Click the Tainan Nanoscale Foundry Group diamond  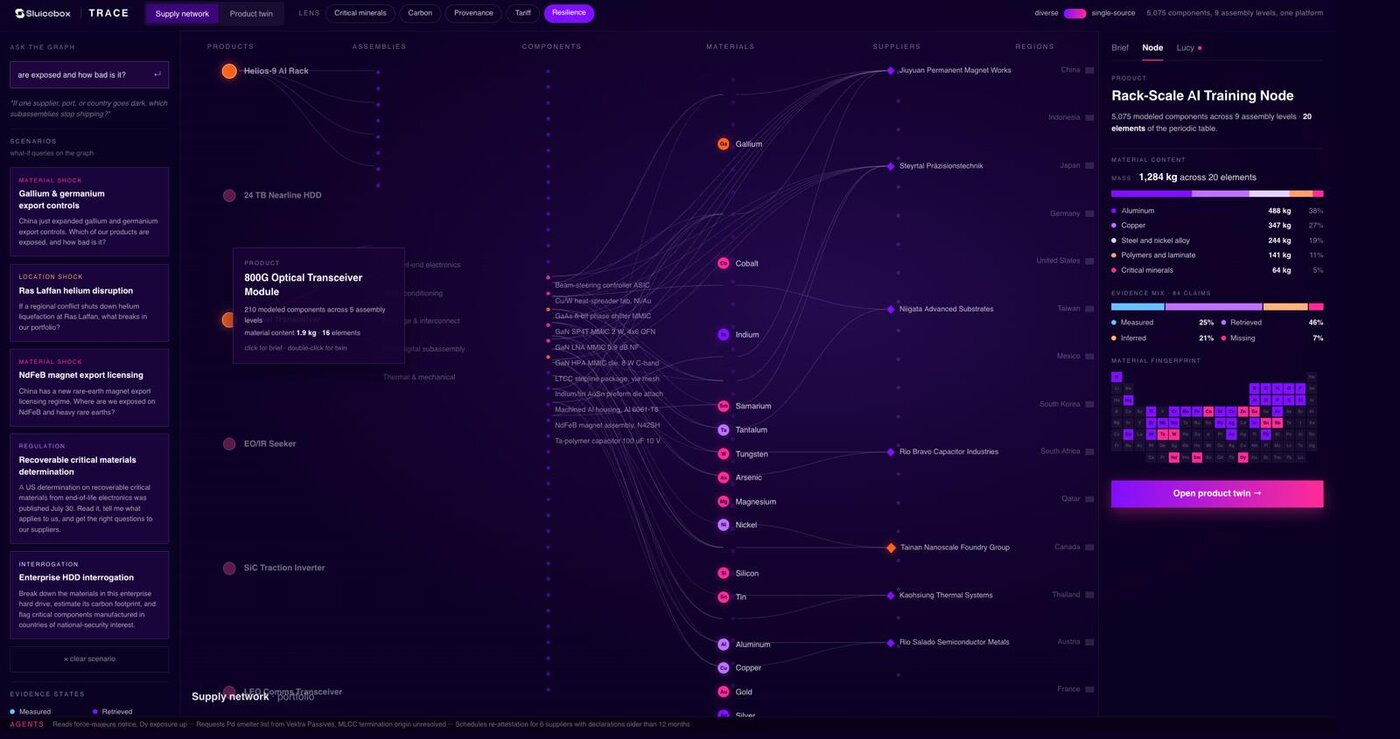[x=890, y=548]
